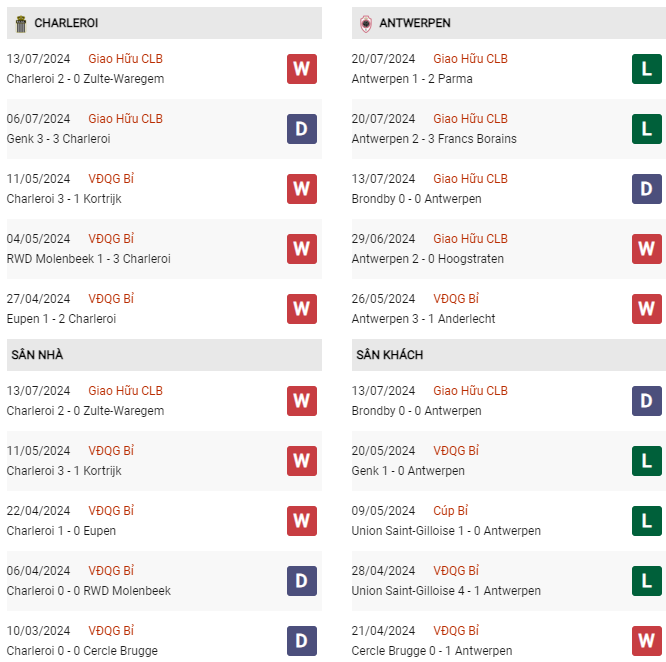The width and height of the screenshot is (666, 662).
Task: Open Cúp Bỉ link for 09/05/2024 match
Action: [450, 510]
